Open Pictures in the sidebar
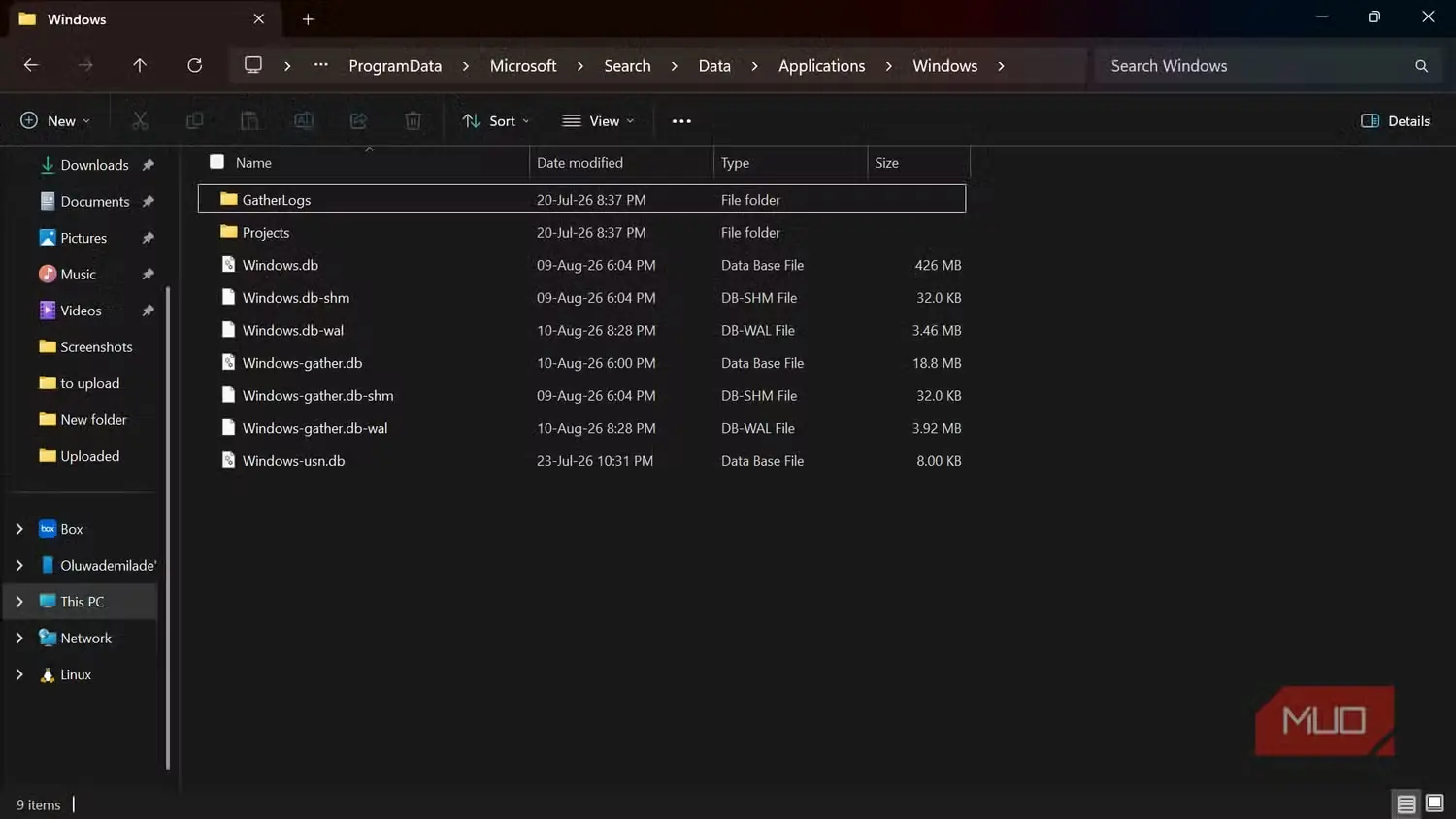Image resolution: width=1456 pixels, height=819 pixels. [83, 238]
